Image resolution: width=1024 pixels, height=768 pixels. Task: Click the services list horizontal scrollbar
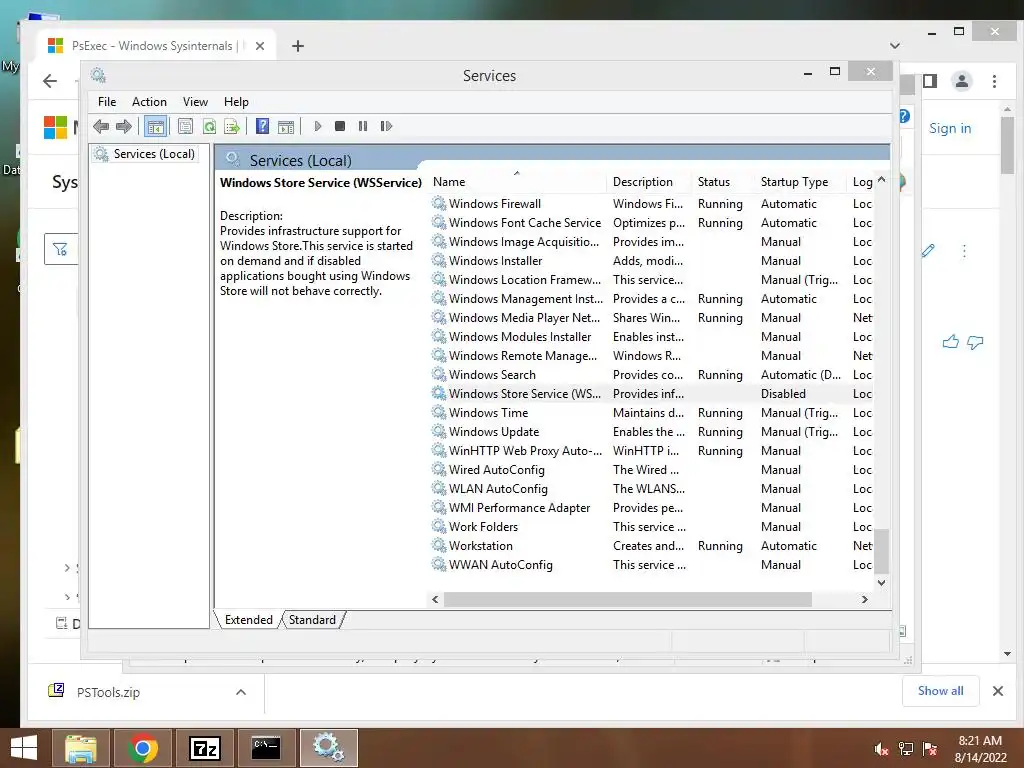pyautogui.click(x=627, y=599)
